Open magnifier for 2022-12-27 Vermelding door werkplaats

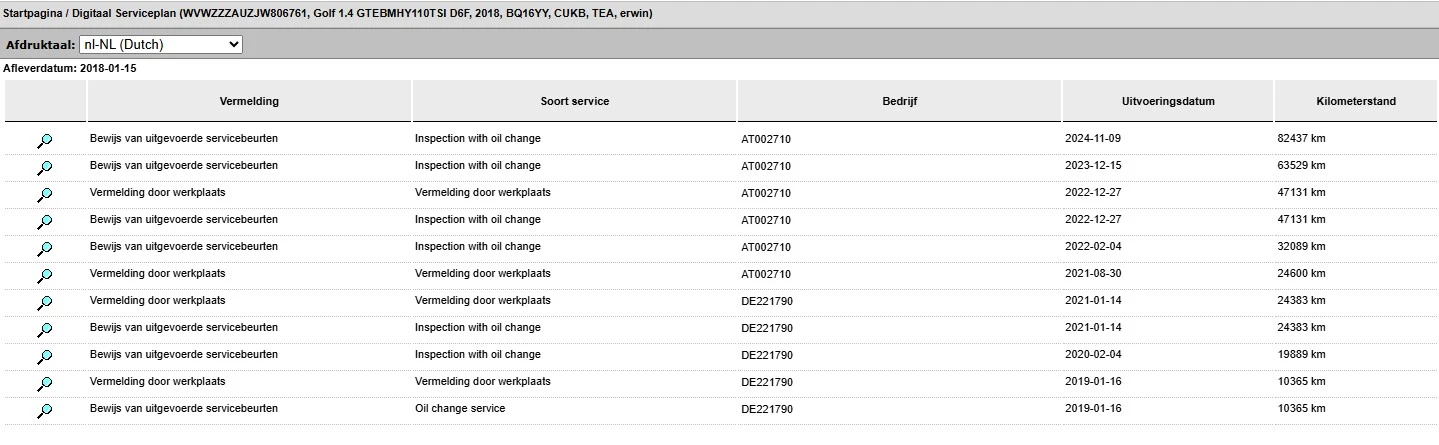click(45, 195)
